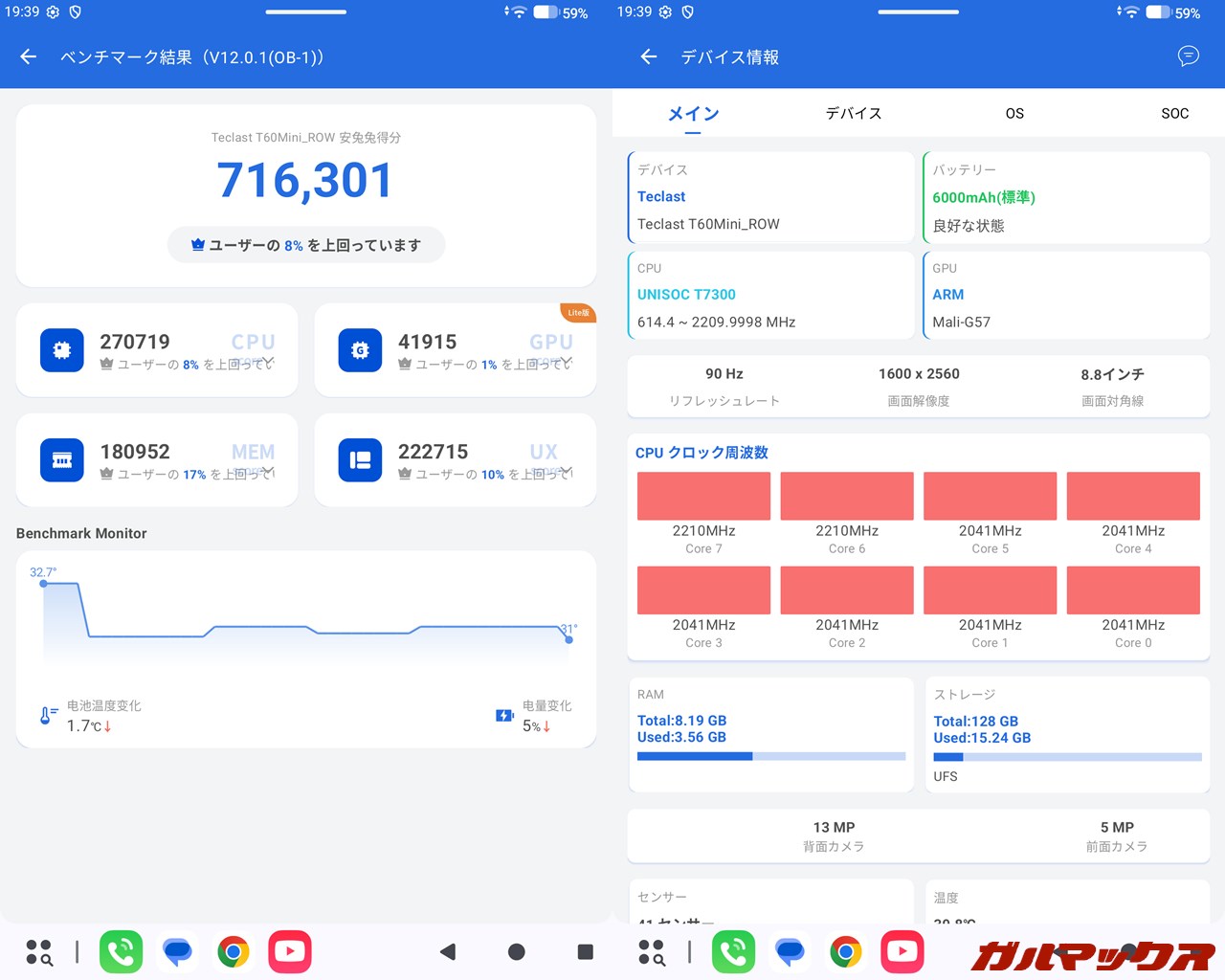This screenshot has width=1225, height=980.
Task: Tap the GPU score icon
Action: (360, 350)
